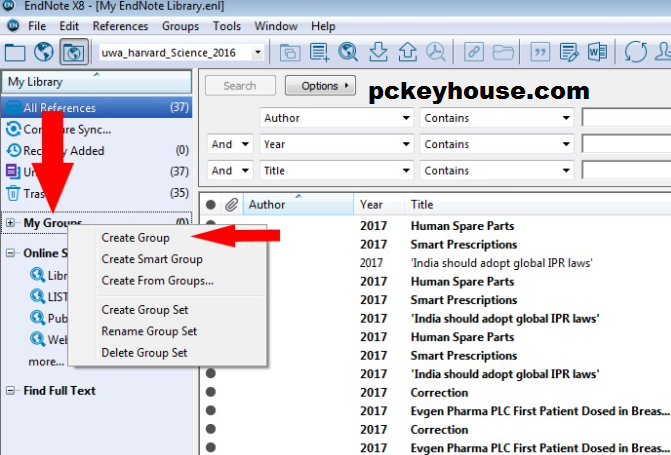Click the Import down-arrow icon
671x455 pixels.
(378, 52)
